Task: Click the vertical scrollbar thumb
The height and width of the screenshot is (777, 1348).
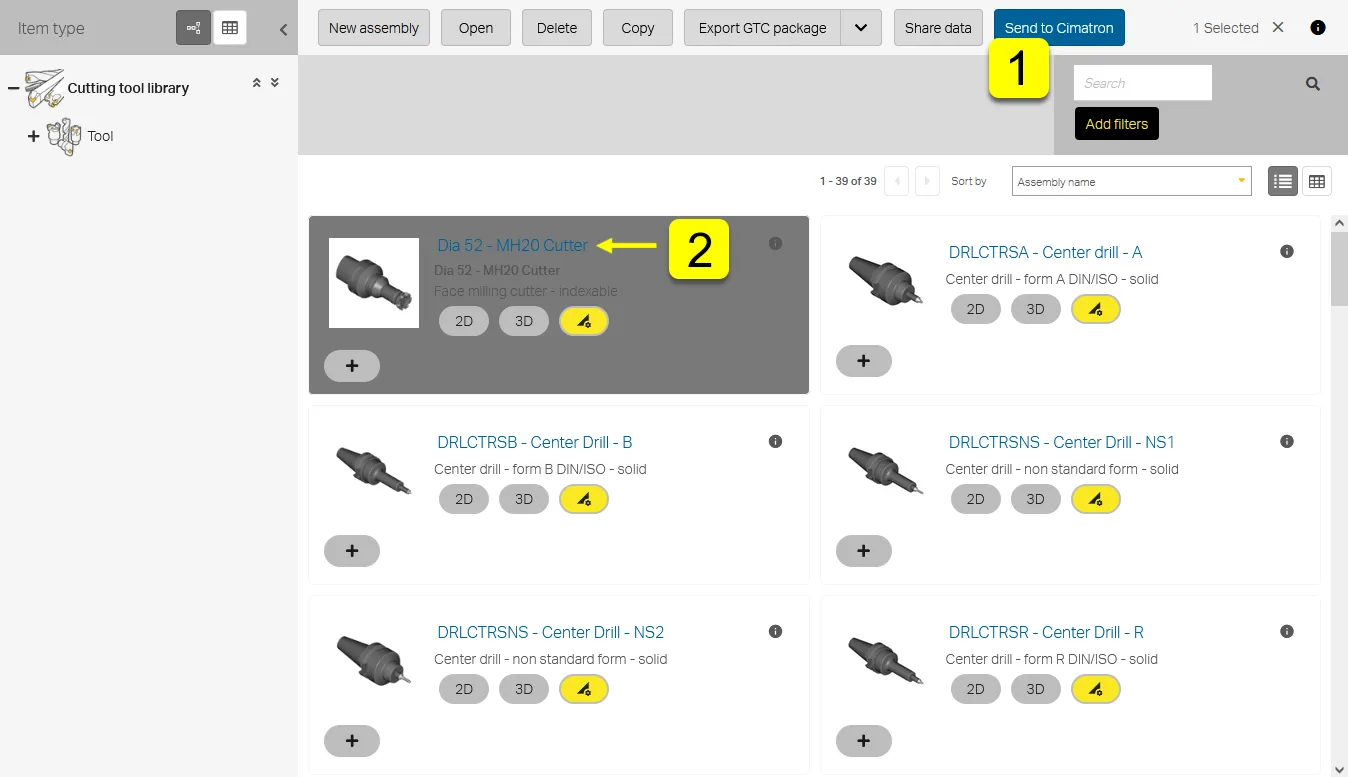Action: 1339,267
